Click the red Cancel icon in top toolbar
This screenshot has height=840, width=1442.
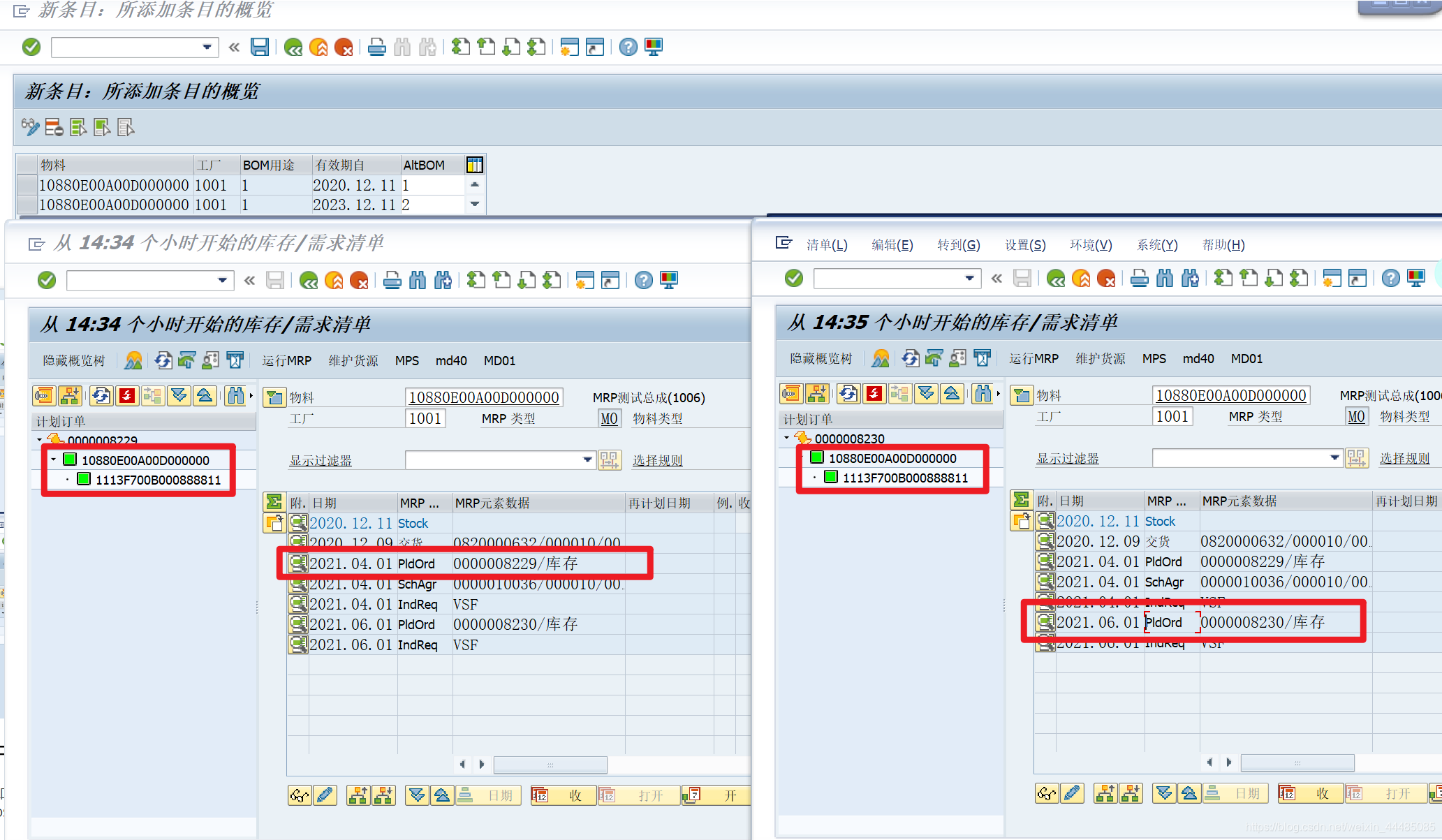point(344,47)
